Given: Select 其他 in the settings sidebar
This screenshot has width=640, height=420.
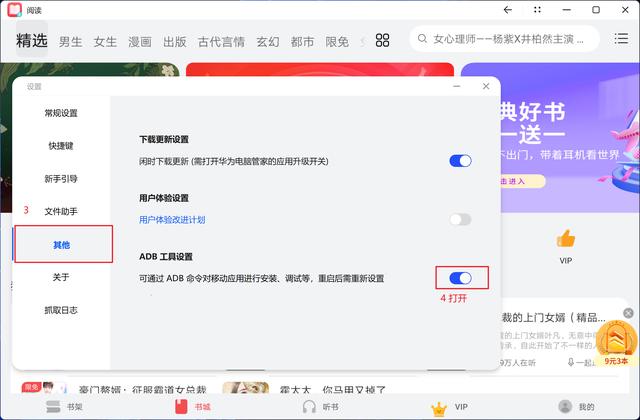Looking at the screenshot, I should coord(62,244).
